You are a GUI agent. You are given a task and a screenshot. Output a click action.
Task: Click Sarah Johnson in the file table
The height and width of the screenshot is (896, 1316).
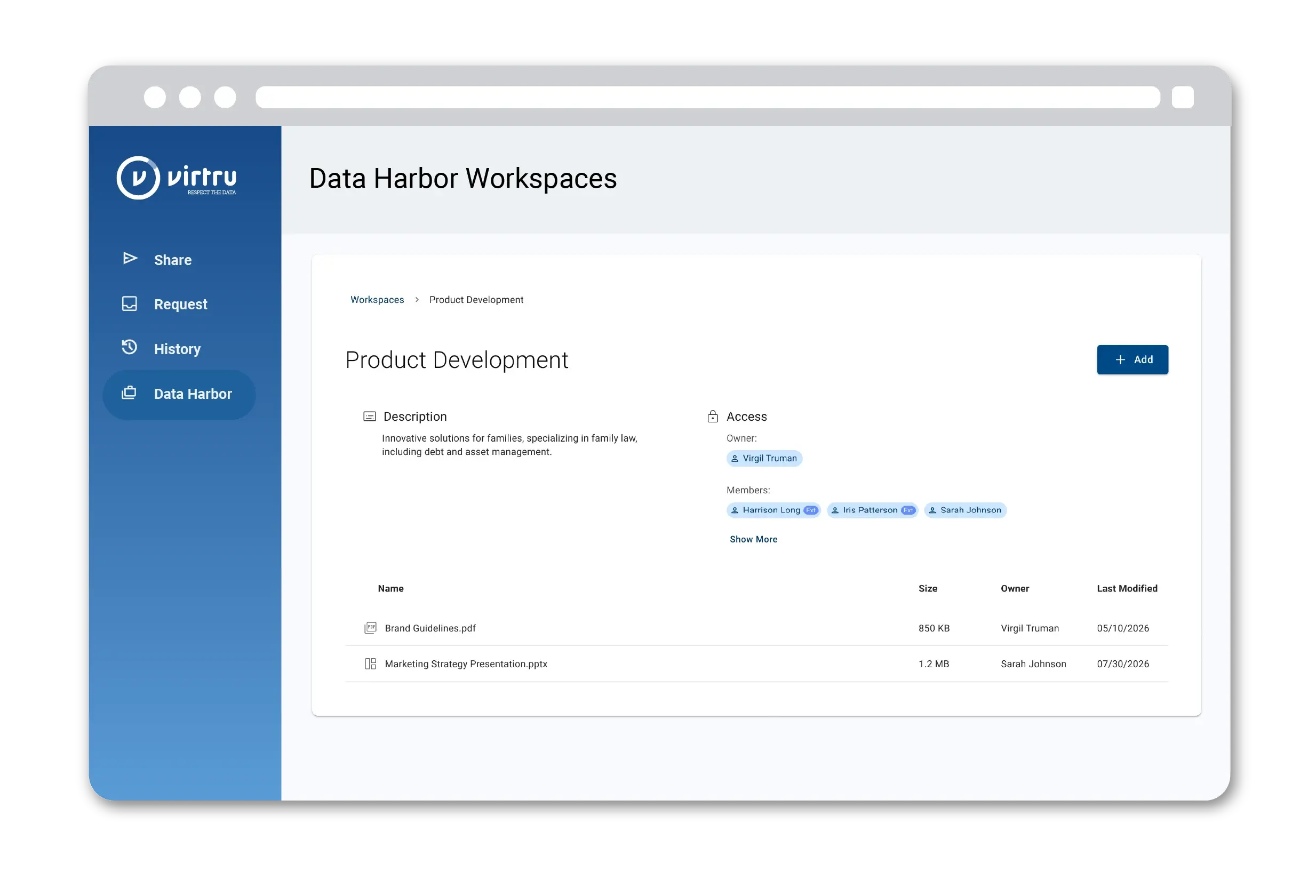click(1033, 664)
